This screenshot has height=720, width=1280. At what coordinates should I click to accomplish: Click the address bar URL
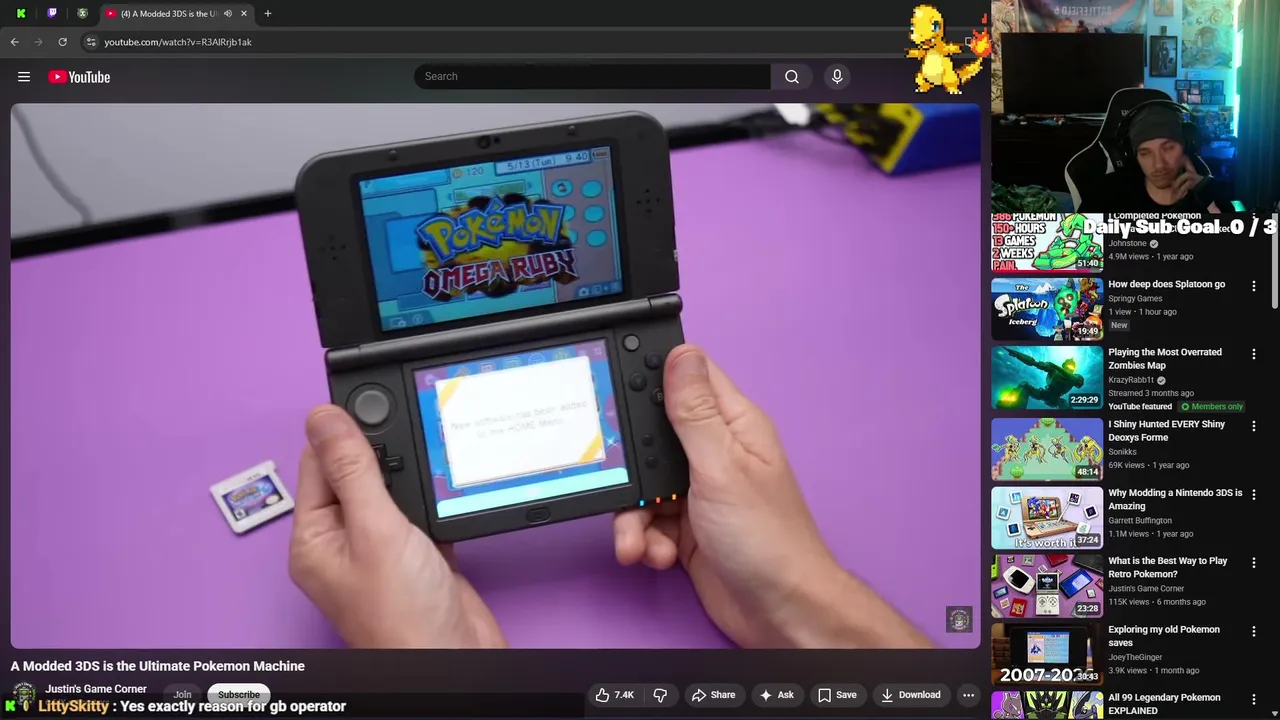tap(178, 42)
